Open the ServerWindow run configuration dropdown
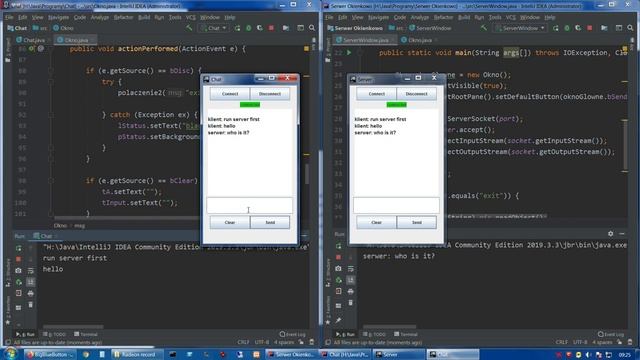The image size is (640, 360). (x=520, y=28)
